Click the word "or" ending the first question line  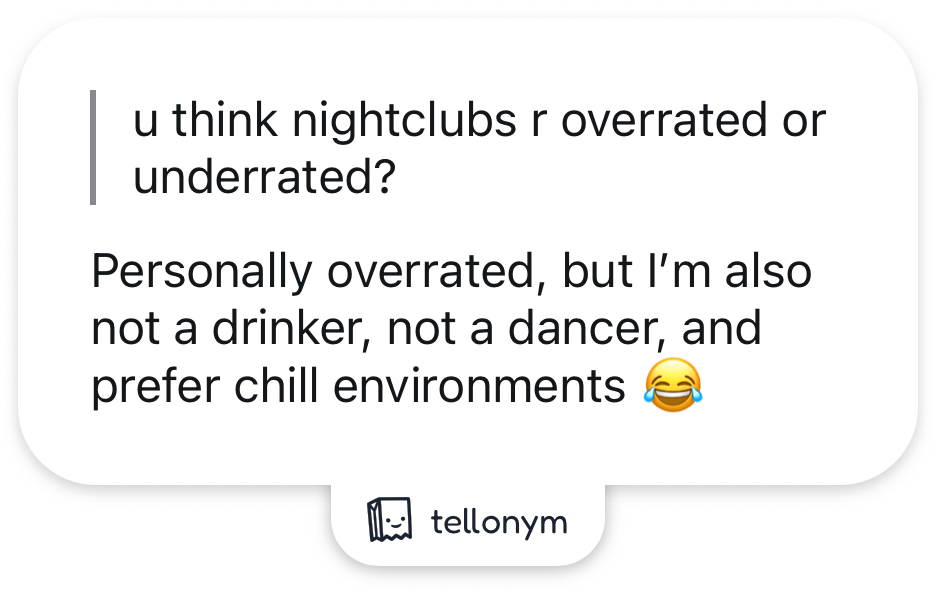(x=803, y=121)
